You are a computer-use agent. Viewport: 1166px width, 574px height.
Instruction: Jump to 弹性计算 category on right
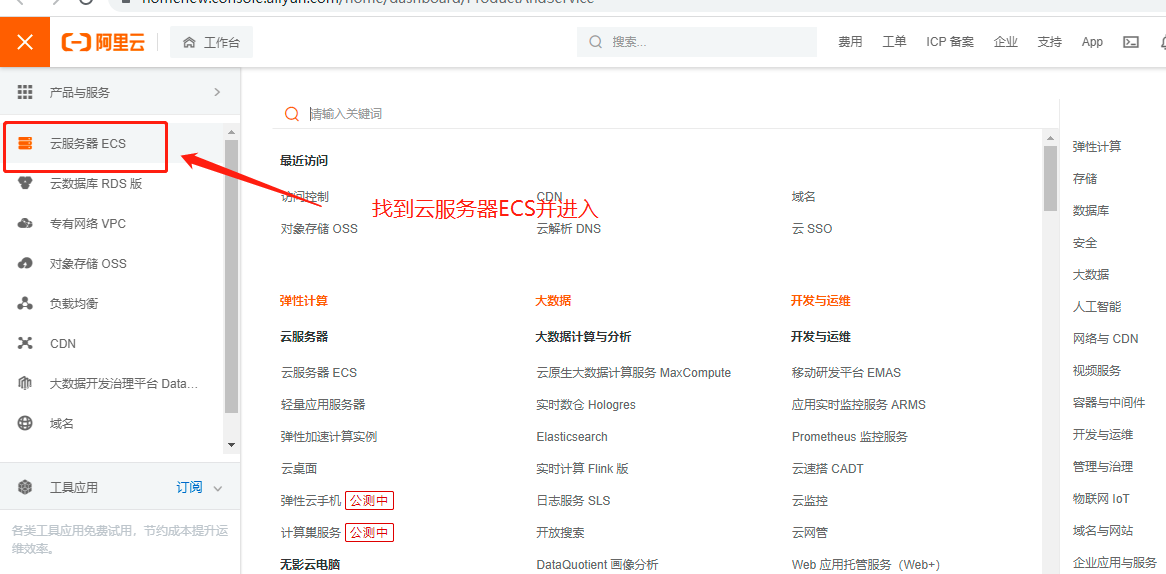pos(1097,146)
